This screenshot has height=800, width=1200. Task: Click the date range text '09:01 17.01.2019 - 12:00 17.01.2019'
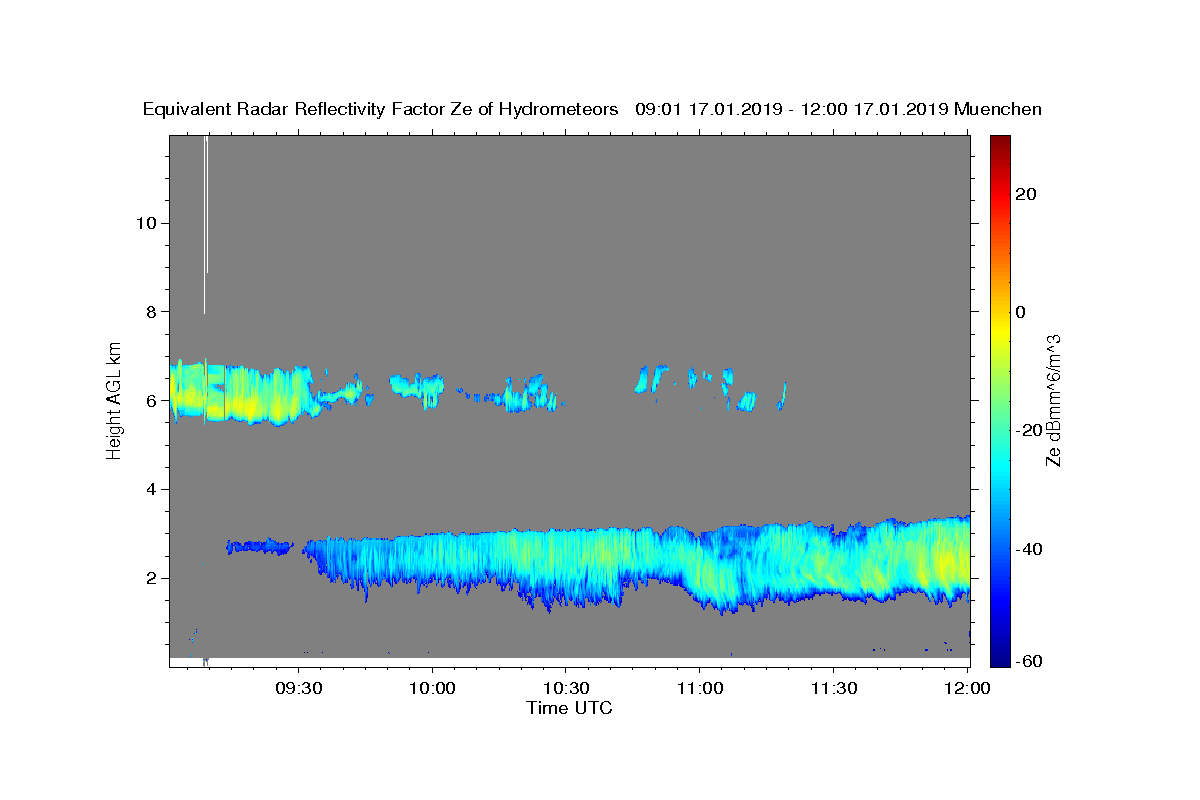coord(792,109)
